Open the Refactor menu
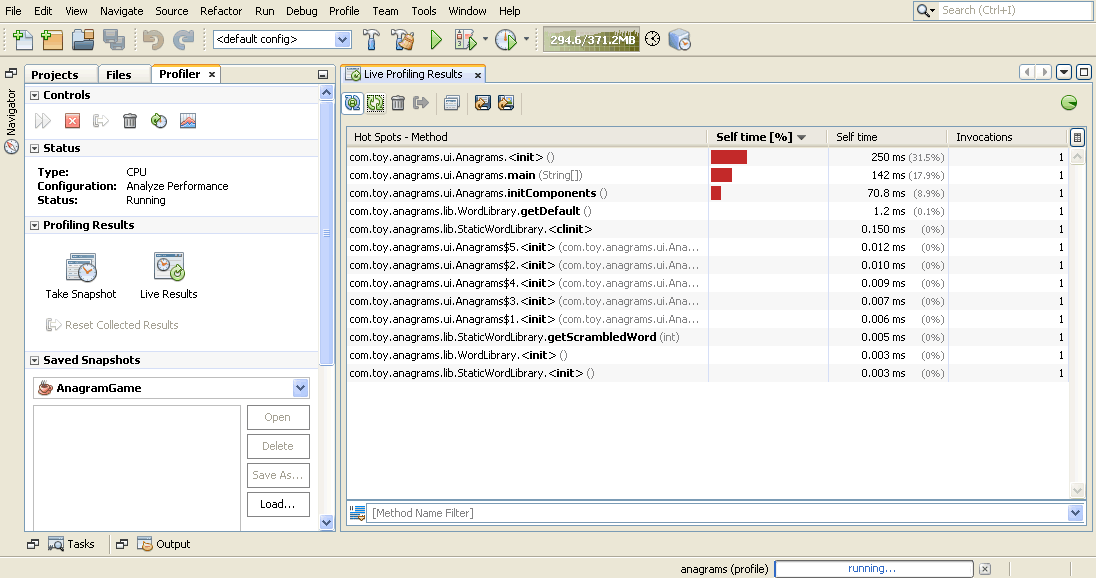Screen dimensions: 1096x578 point(221,11)
